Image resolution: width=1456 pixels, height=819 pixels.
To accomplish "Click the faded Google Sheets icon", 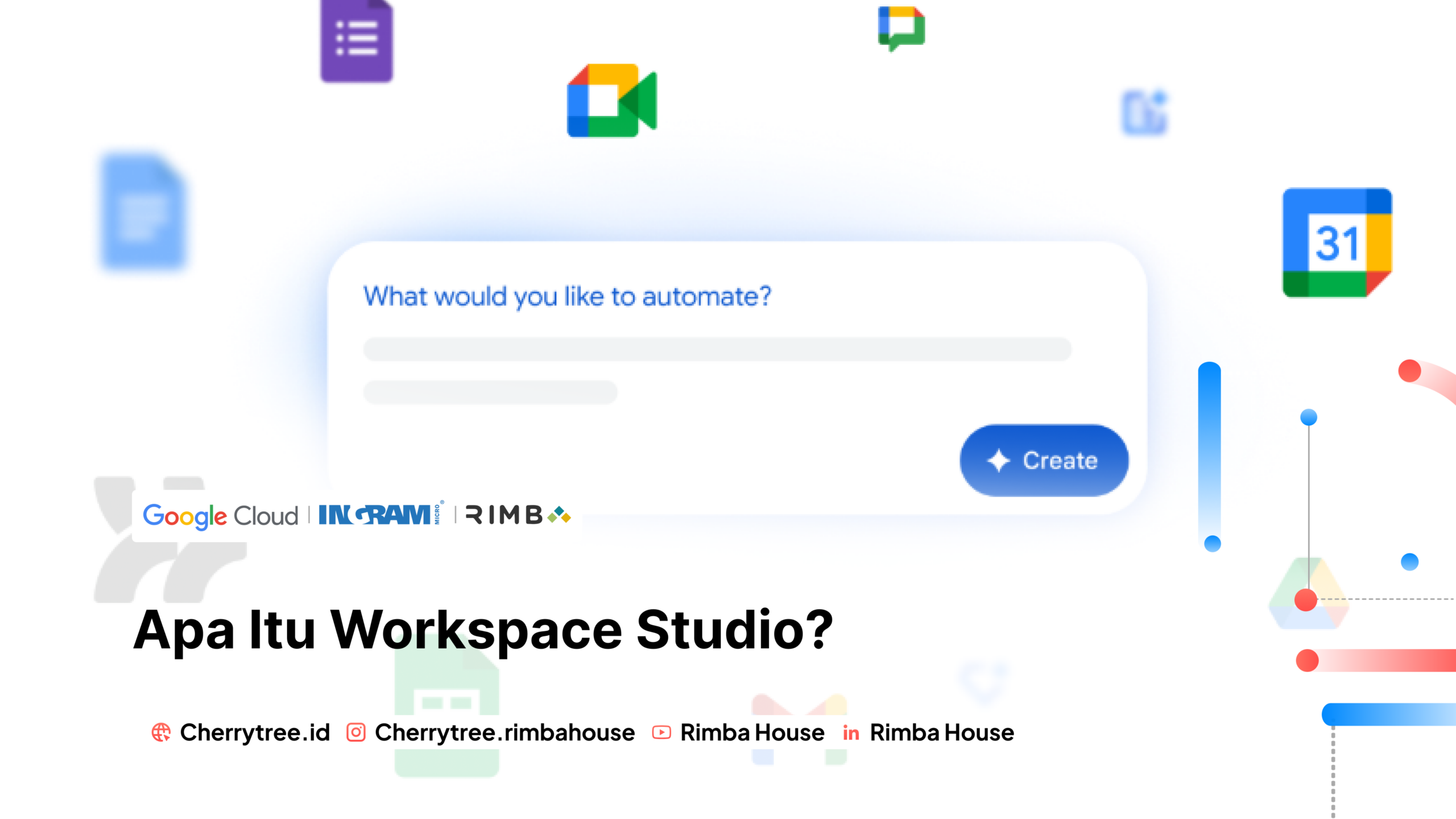I will pos(446,705).
